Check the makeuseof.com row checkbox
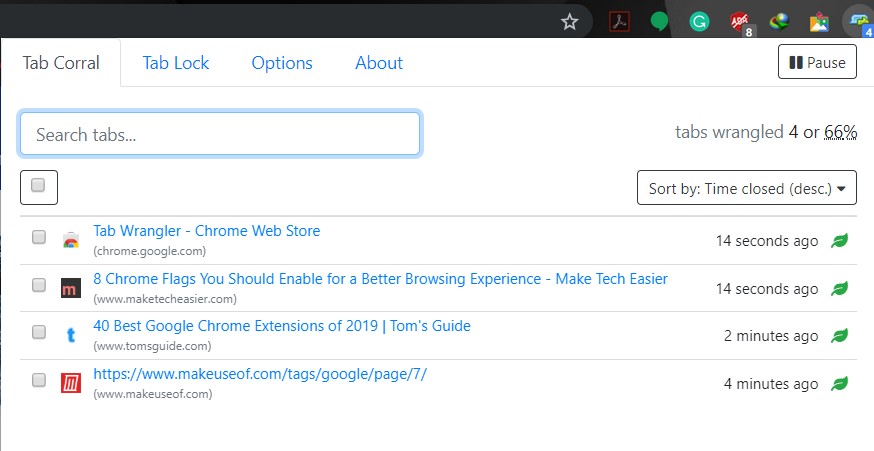874x451 pixels. (x=38, y=380)
